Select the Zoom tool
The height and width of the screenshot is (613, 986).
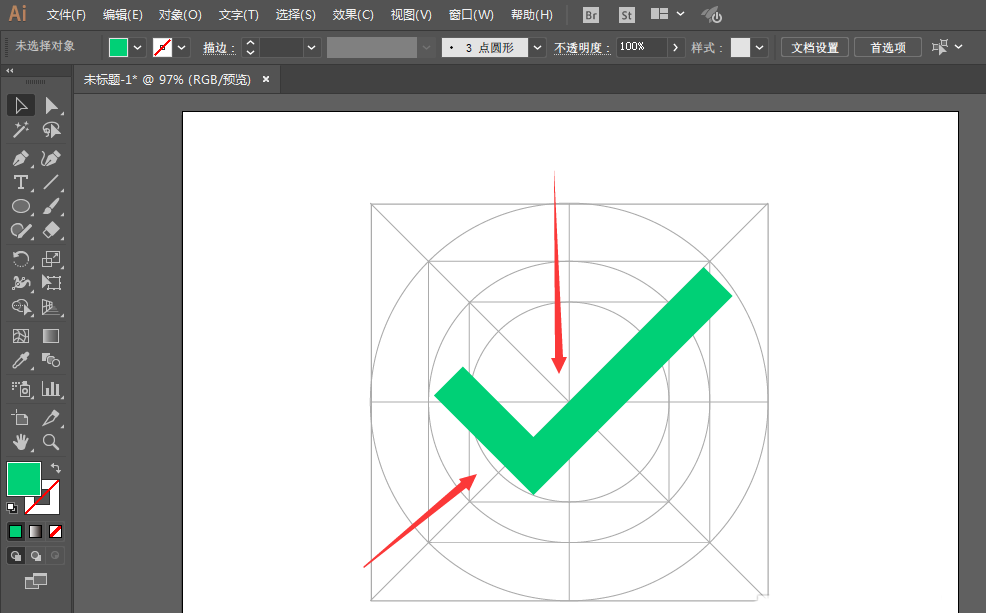click(x=52, y=442)
